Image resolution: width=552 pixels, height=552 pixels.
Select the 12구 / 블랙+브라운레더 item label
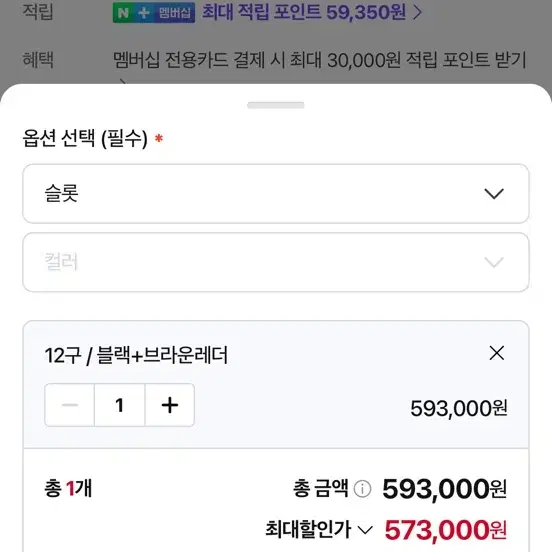(136, 355)
